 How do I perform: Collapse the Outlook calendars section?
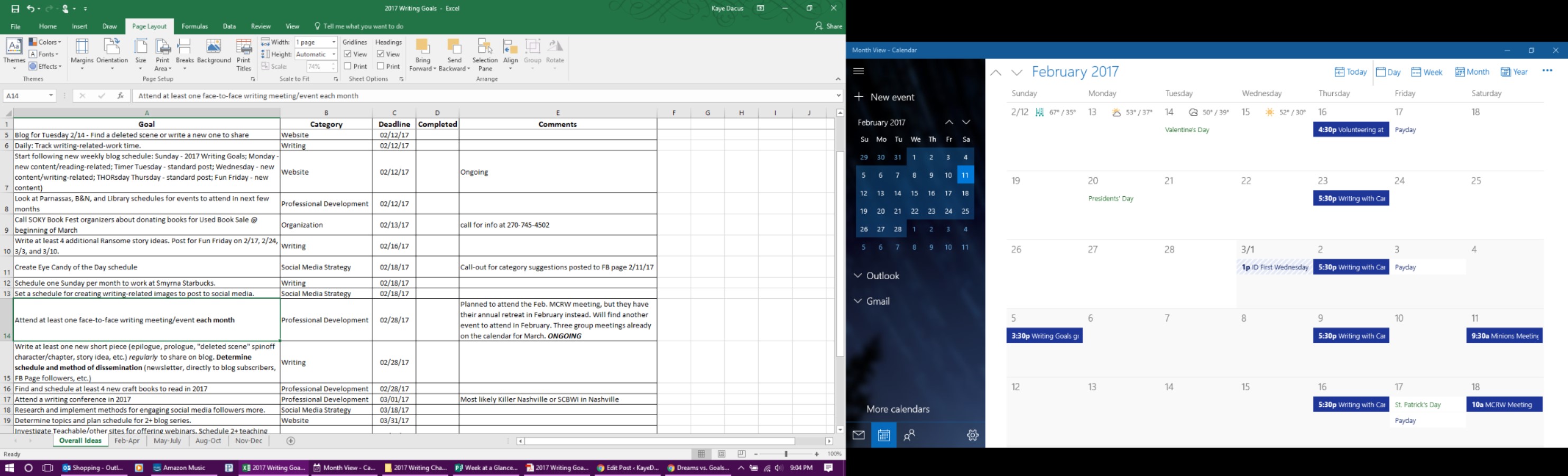[x=857, y=276]
